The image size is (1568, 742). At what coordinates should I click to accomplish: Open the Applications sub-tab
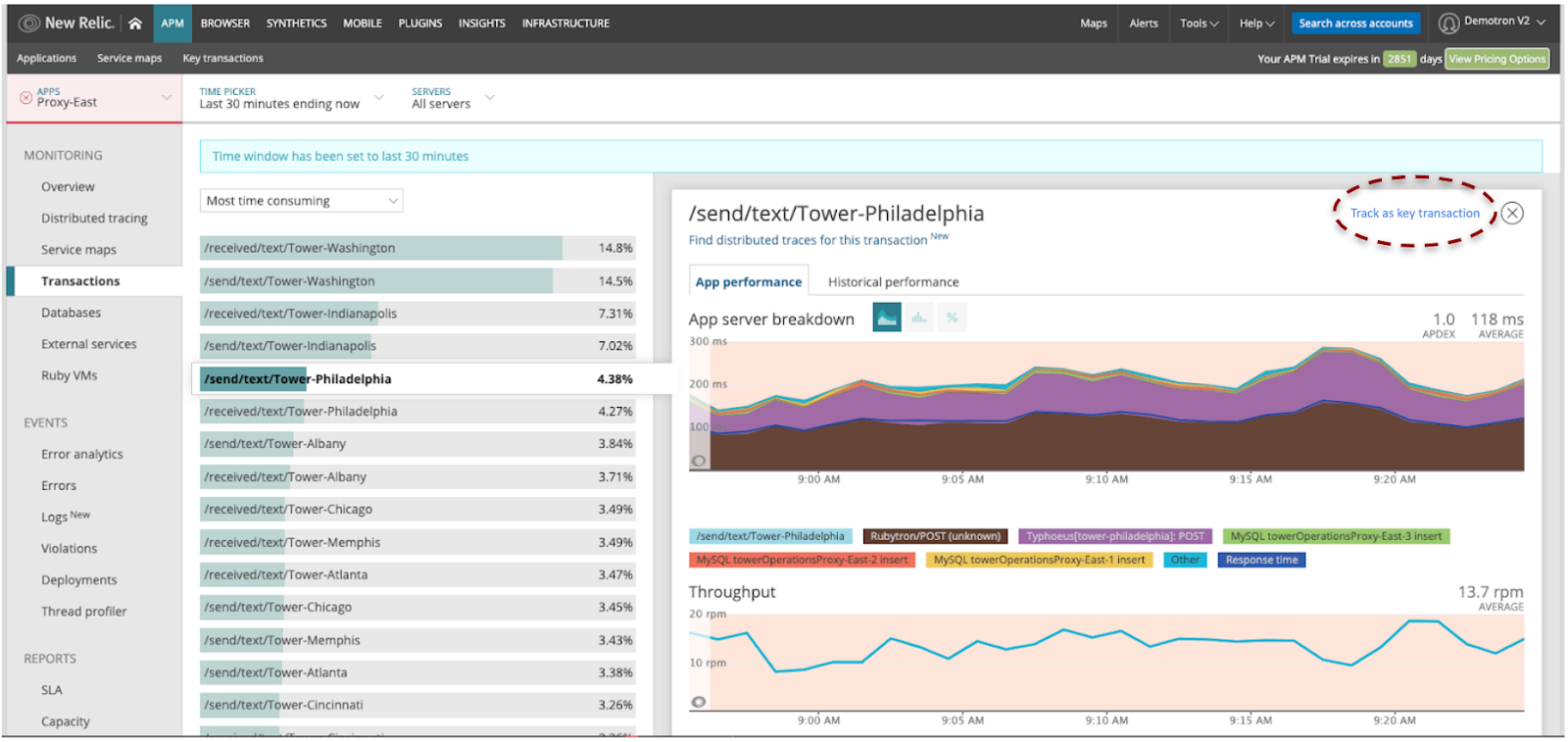(x=46, y=59)
